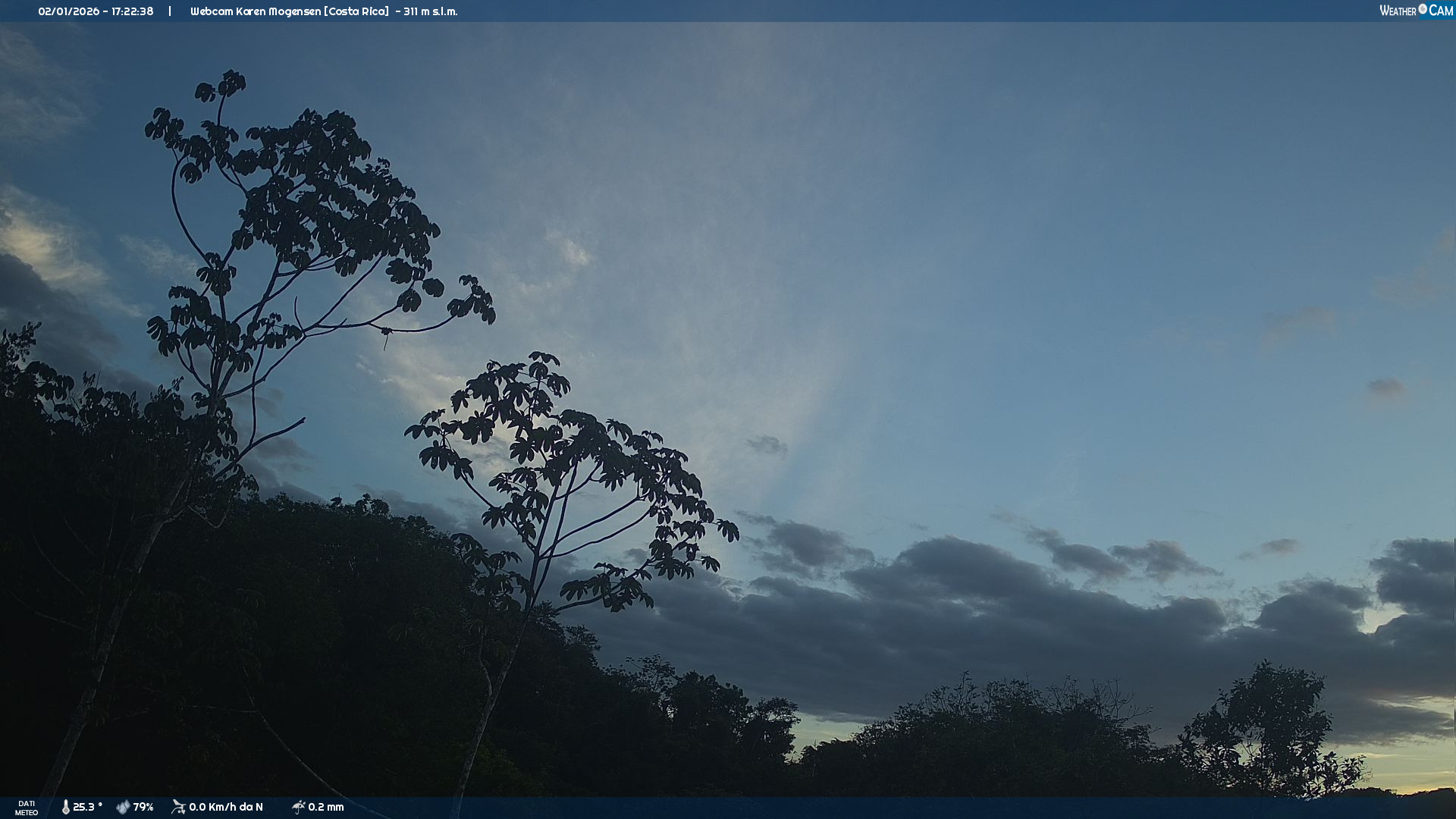Click the Weather word in the logo

pyautogui.click(x=1398, y=11)
